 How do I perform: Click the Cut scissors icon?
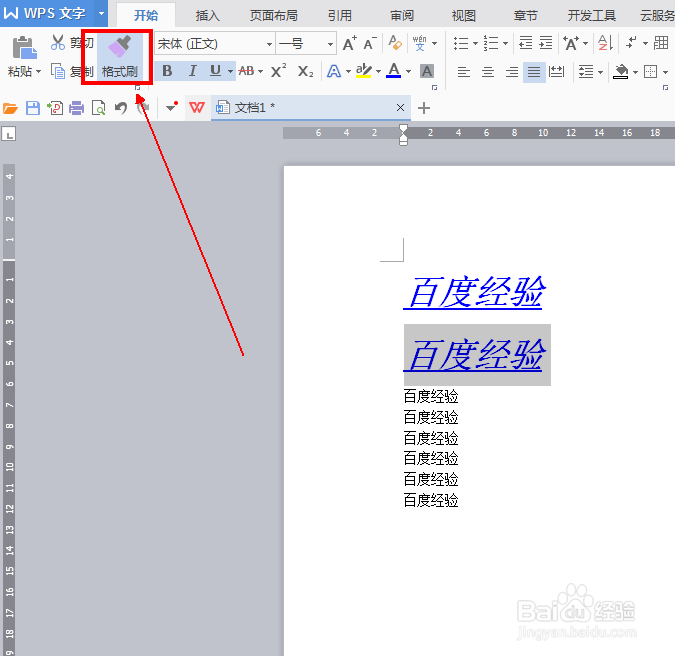coord(58,42)
